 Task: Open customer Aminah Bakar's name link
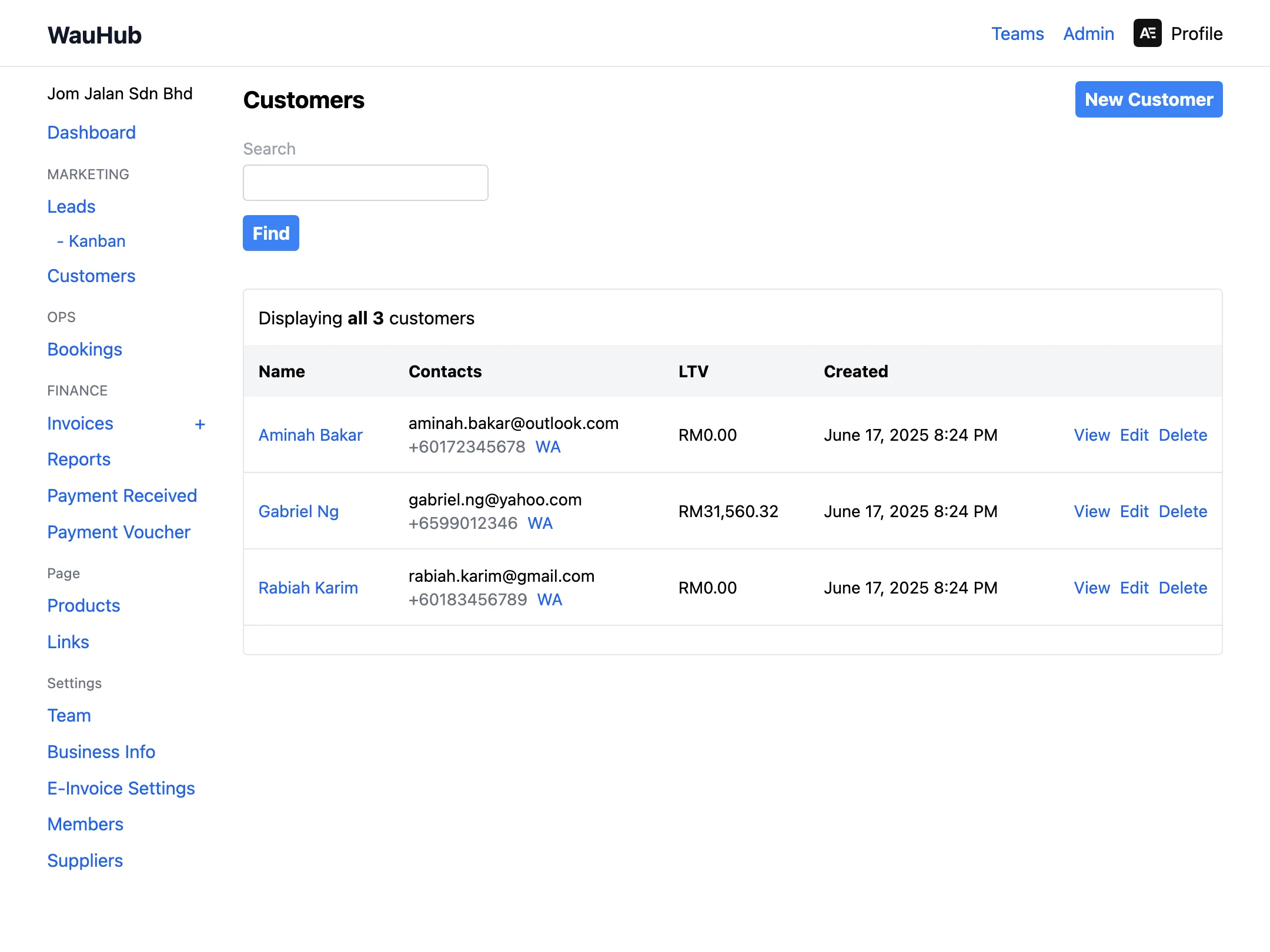click(x=310, y=435)
